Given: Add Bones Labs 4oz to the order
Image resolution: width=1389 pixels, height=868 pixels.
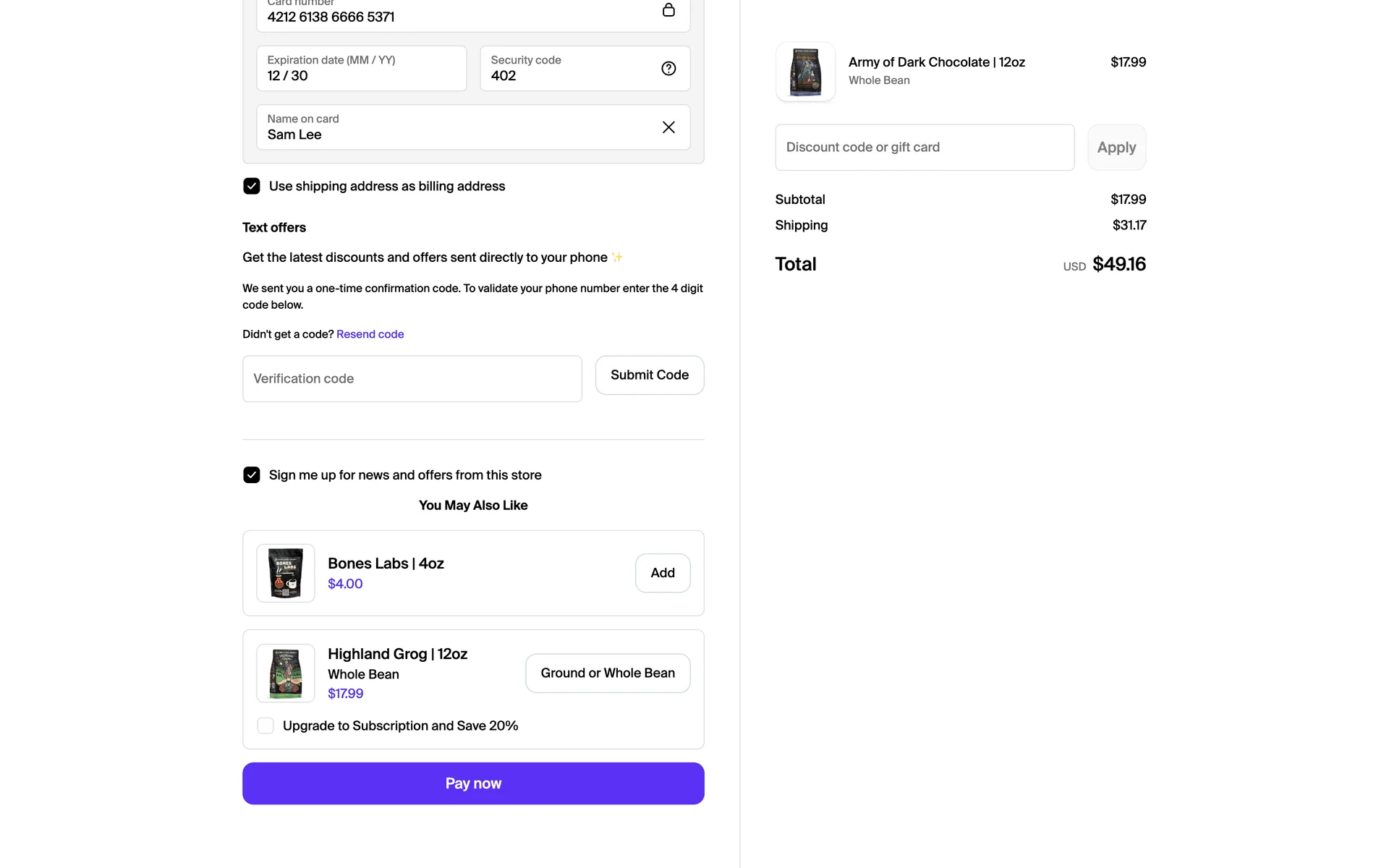Looking at the screenshot, I should point(662,573).
